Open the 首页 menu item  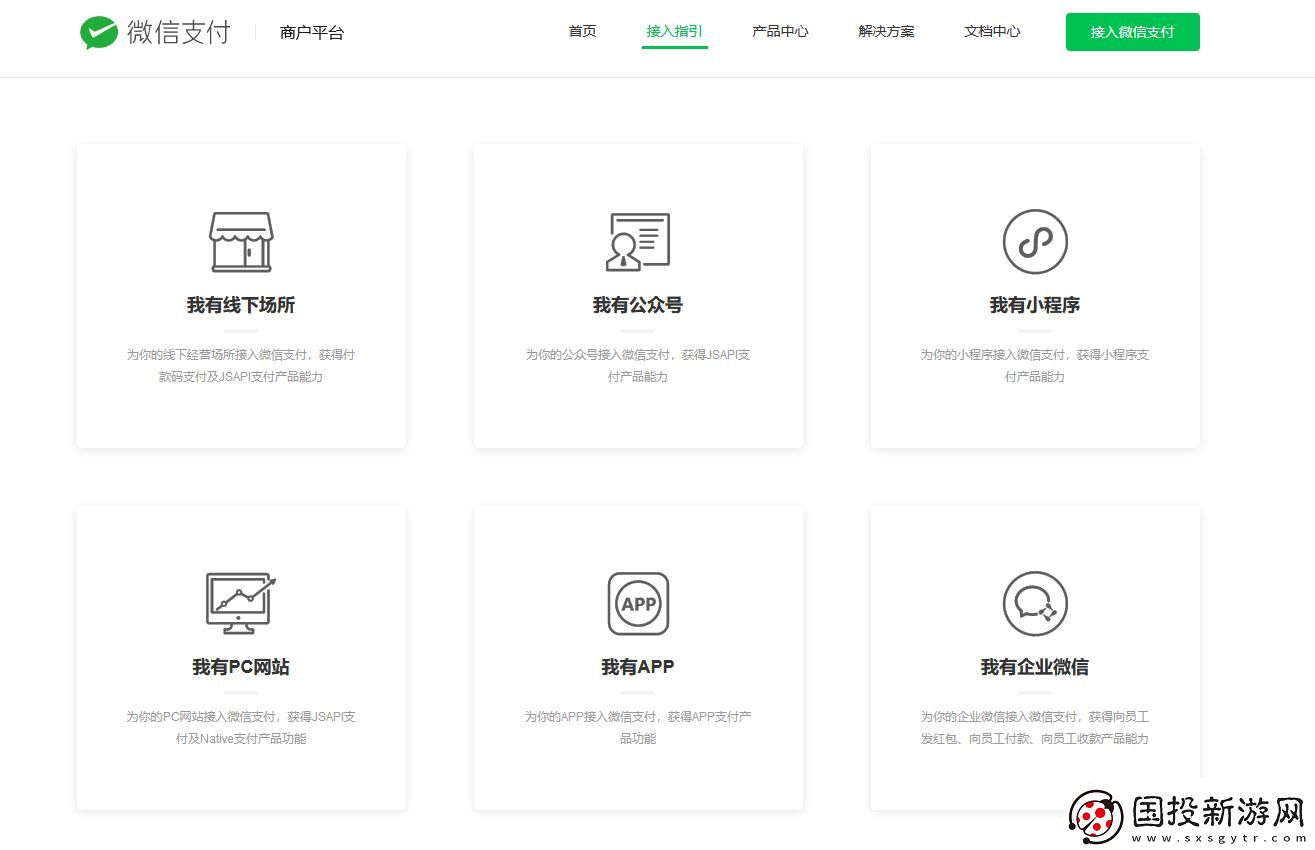pyautogui.click(x=581, y=31)
